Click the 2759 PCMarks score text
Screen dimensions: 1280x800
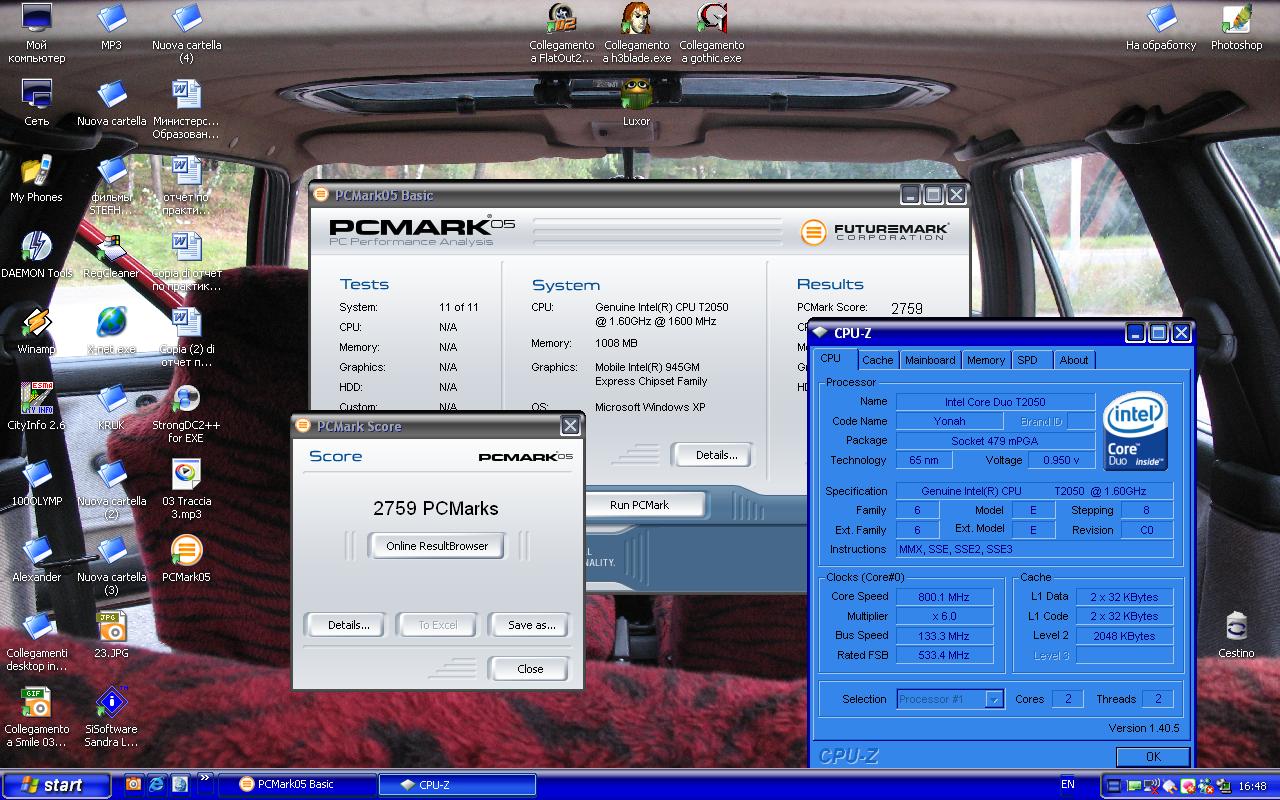[436, 508]
